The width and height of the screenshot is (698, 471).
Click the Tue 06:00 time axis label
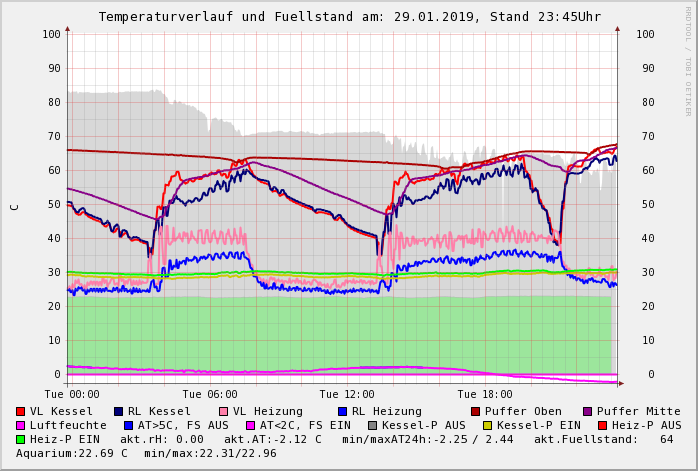(x=210, y=394)
